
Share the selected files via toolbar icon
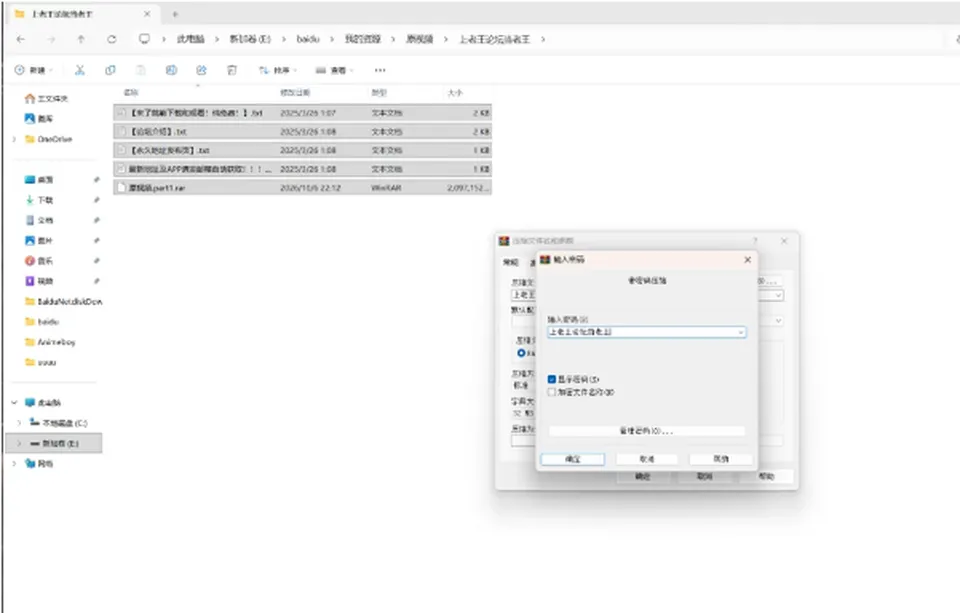pyautogui.click(x=201, y=70)
